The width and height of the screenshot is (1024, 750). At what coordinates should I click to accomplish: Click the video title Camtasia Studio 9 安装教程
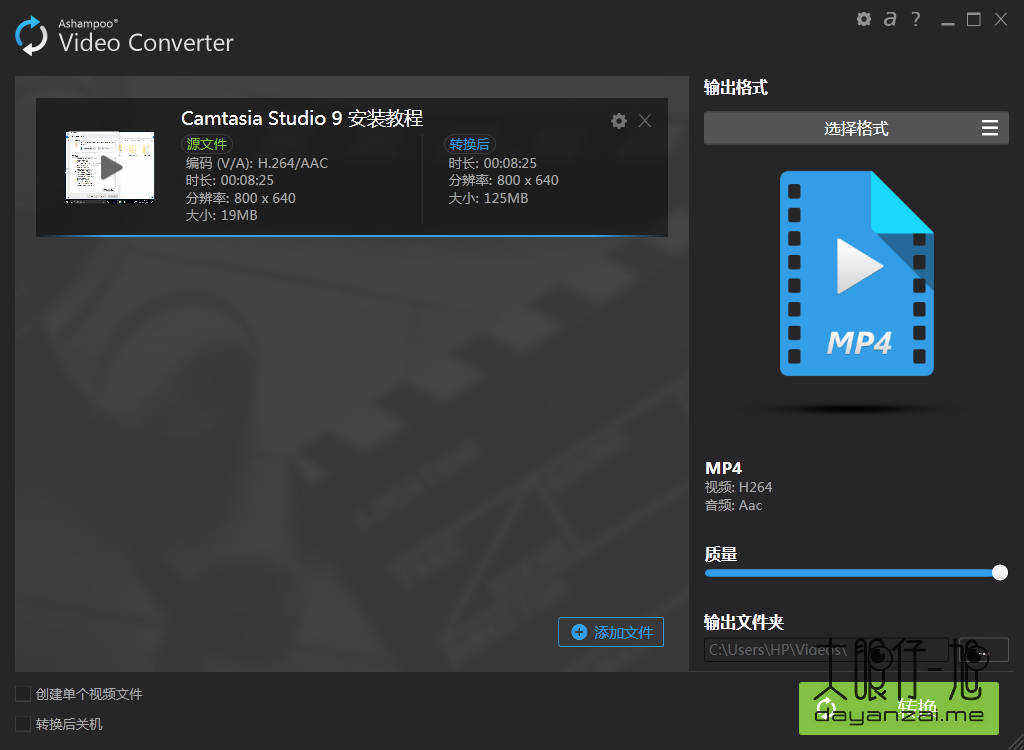(302, 118)
